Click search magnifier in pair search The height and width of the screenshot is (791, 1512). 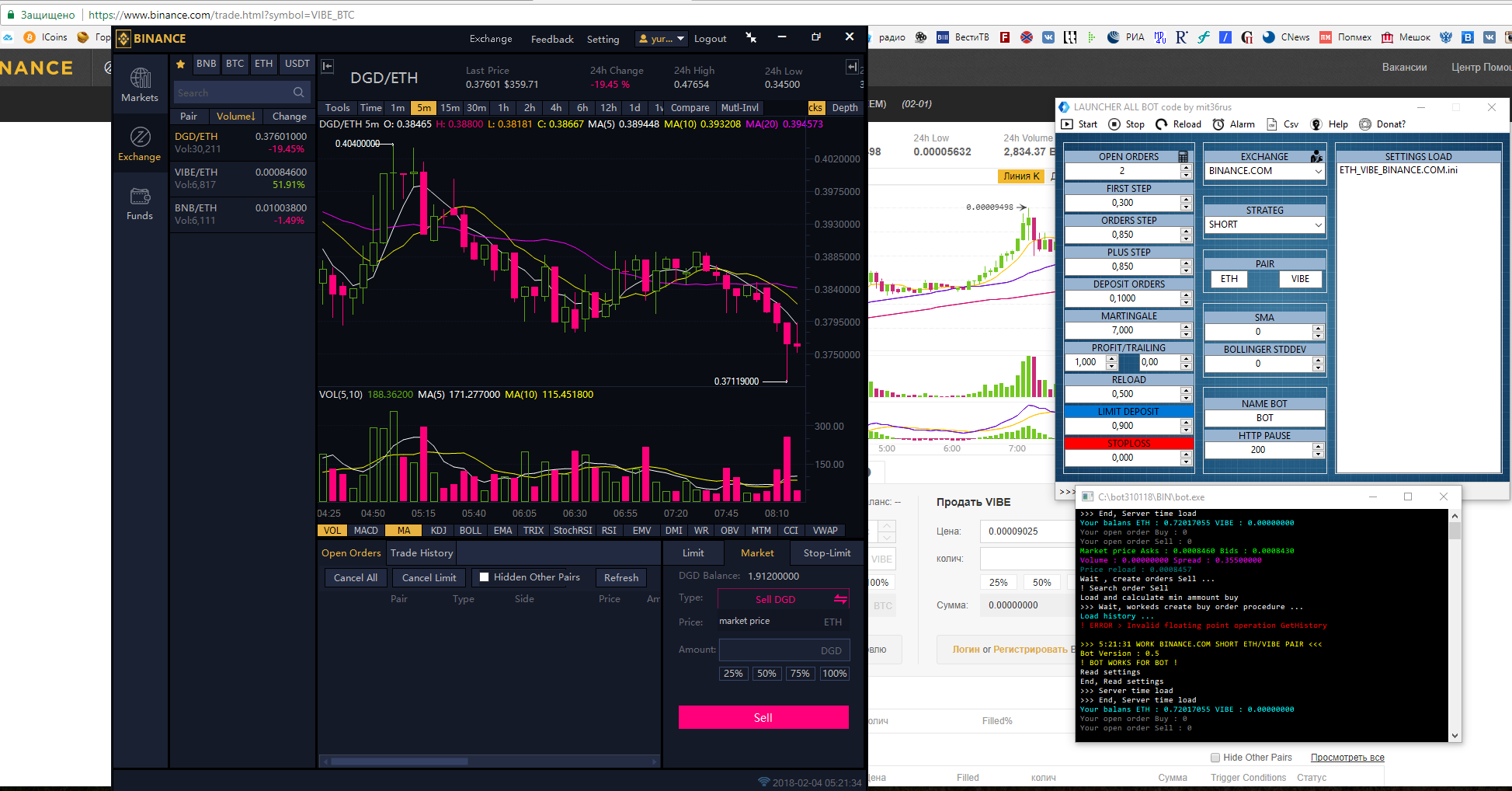coord(299,92)
